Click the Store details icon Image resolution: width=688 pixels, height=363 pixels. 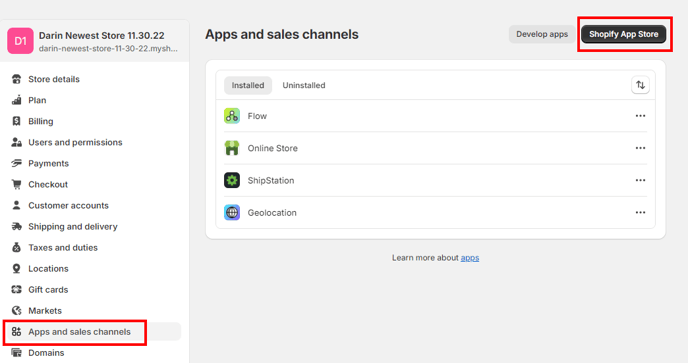click(17, 79)
